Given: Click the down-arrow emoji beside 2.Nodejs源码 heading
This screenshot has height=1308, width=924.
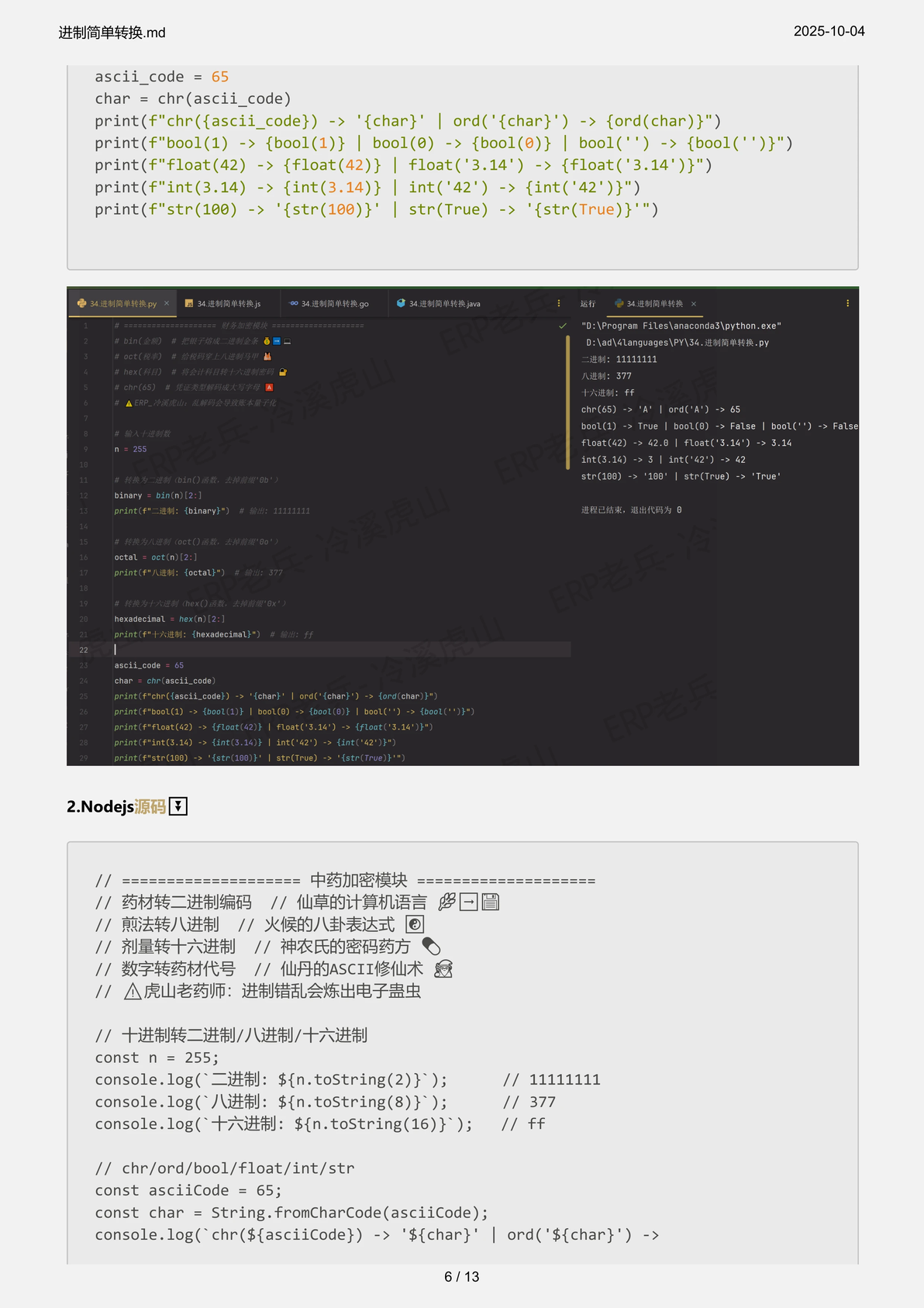Looking at the screenshot, I should [178, 806].
